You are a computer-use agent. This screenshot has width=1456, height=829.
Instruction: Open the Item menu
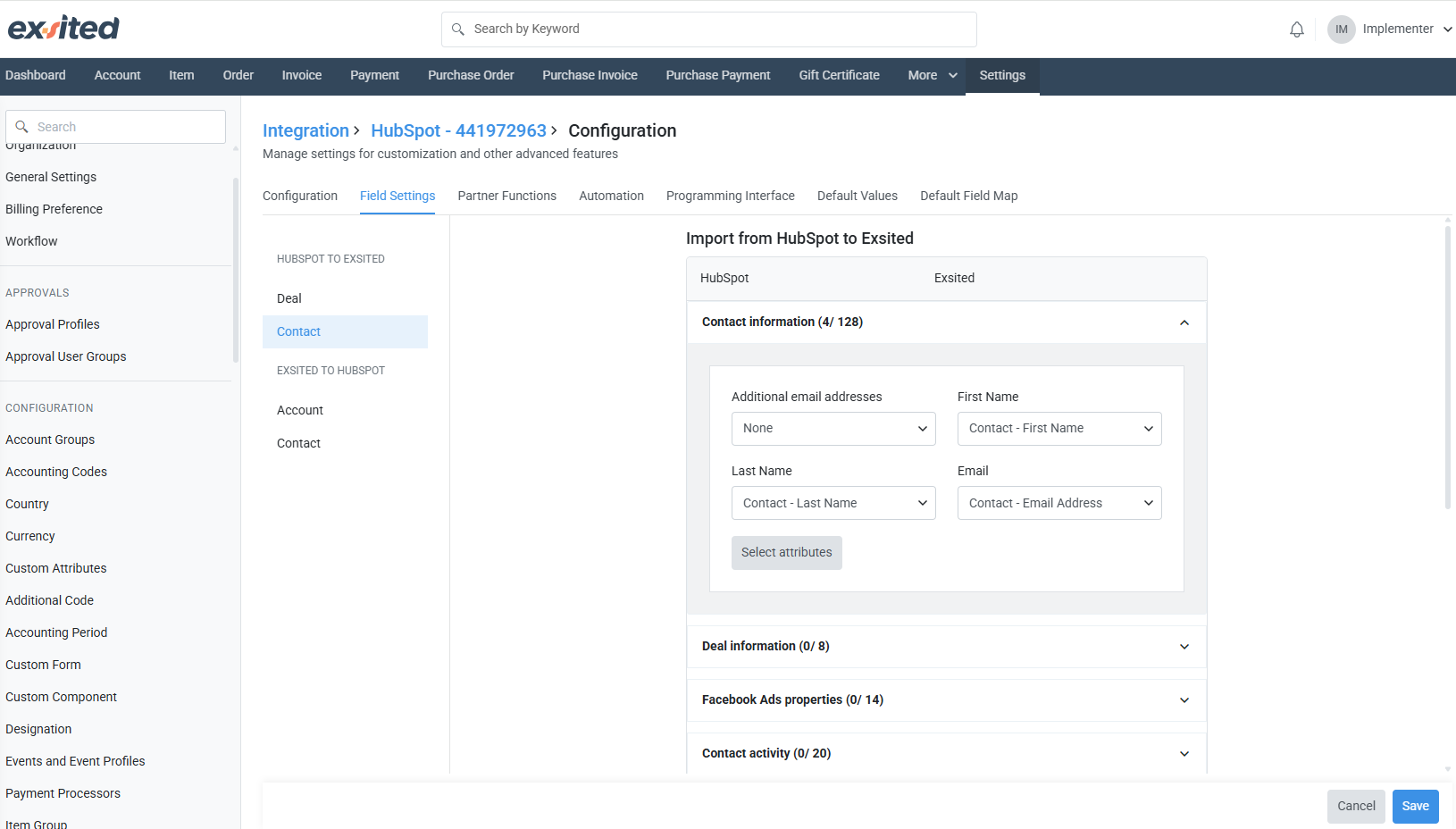[x=181, y=75]
